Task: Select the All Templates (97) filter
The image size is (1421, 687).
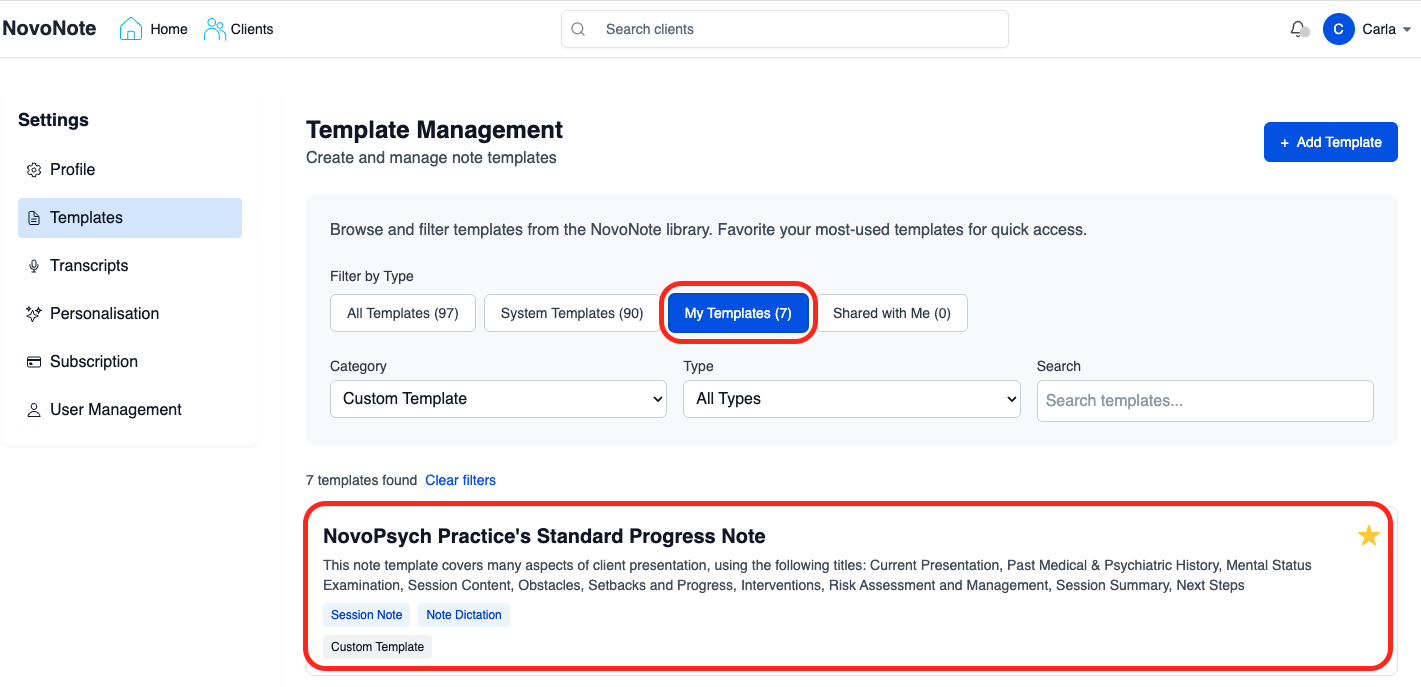Action: 402,313
